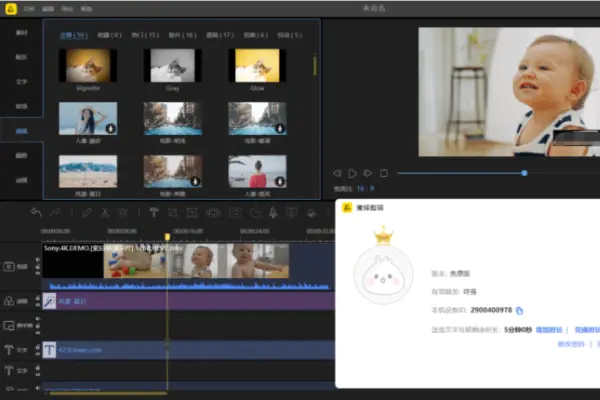The image size is (600, 400).
Task: Click the undo arrow in timeline toolbar
Action: 36,213
